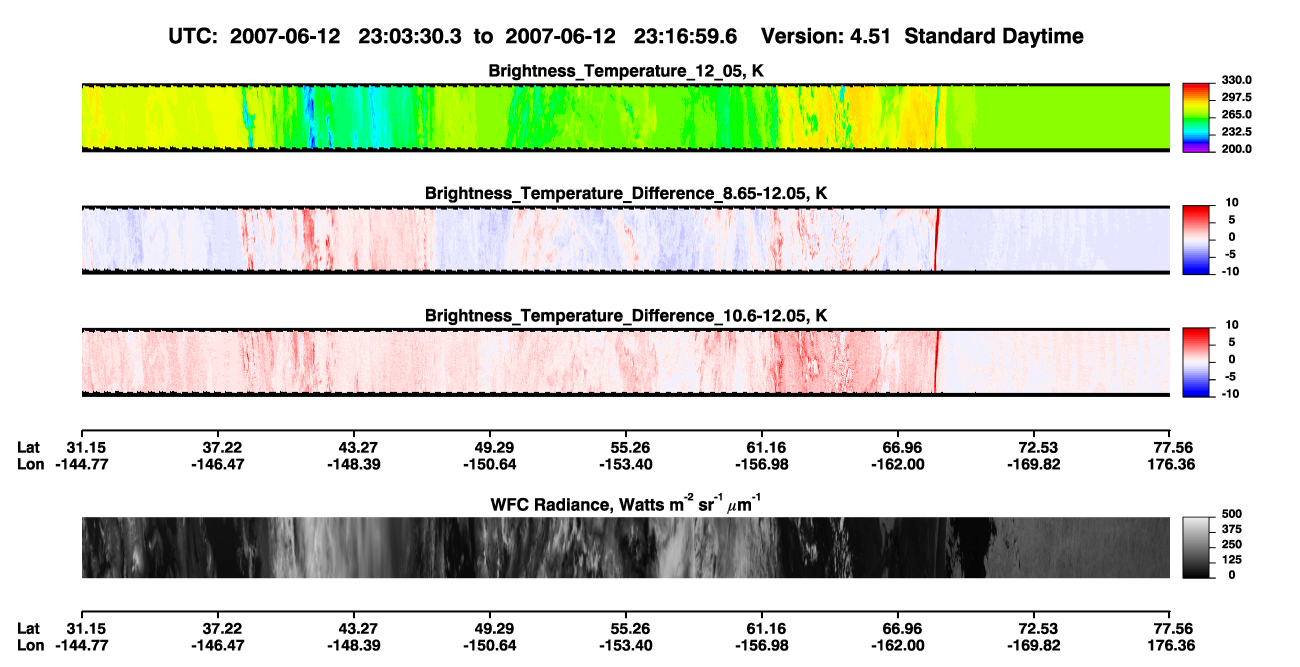Screen dimensions: 1300x667
Task: Click the "Standard Daytime" header text
Action: 996,36
